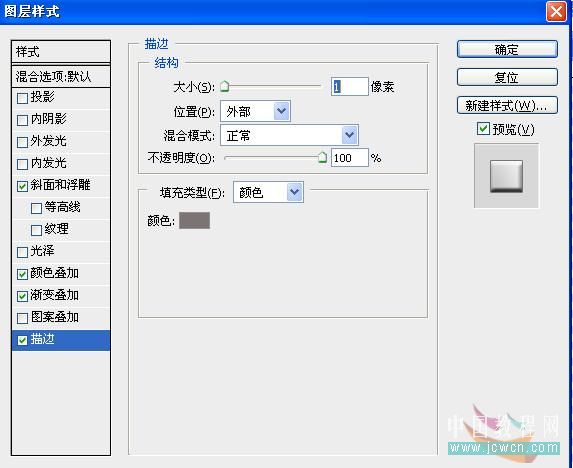The height and width of the screenshot is (468, 573).
Task: Enable the 纹理 checkbox
Action: (36, 230)
